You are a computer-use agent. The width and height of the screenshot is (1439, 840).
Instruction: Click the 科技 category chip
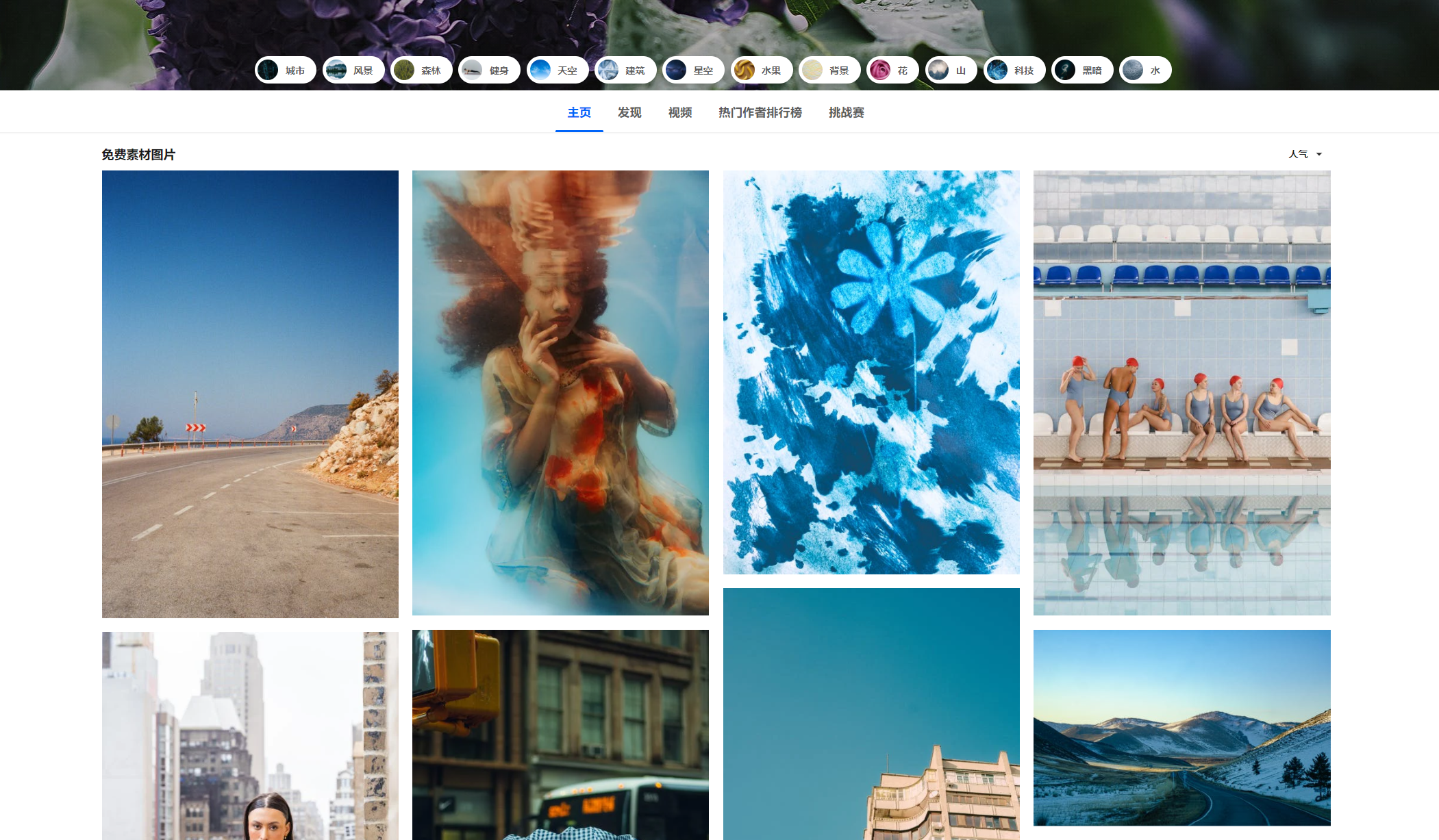[1014, 71]
